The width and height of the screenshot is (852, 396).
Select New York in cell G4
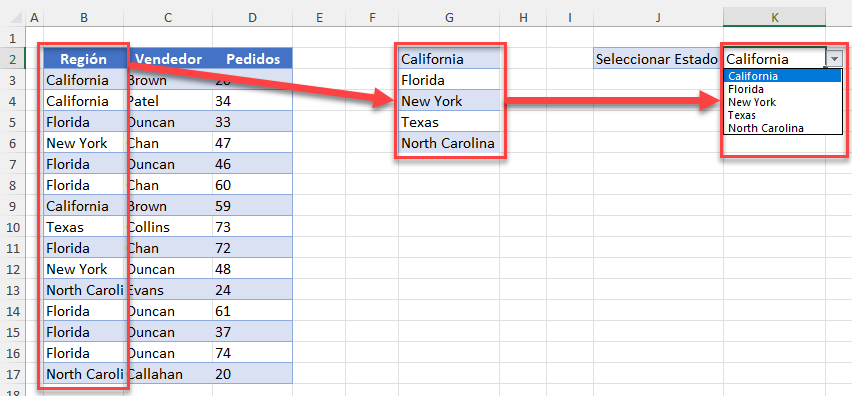pyautogui.click(x=449, y=101)
